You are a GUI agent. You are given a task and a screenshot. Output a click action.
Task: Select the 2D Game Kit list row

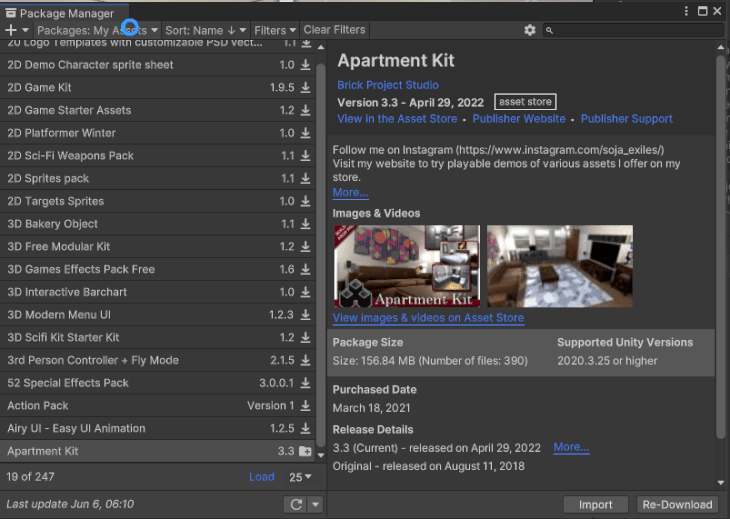point(157,88)
